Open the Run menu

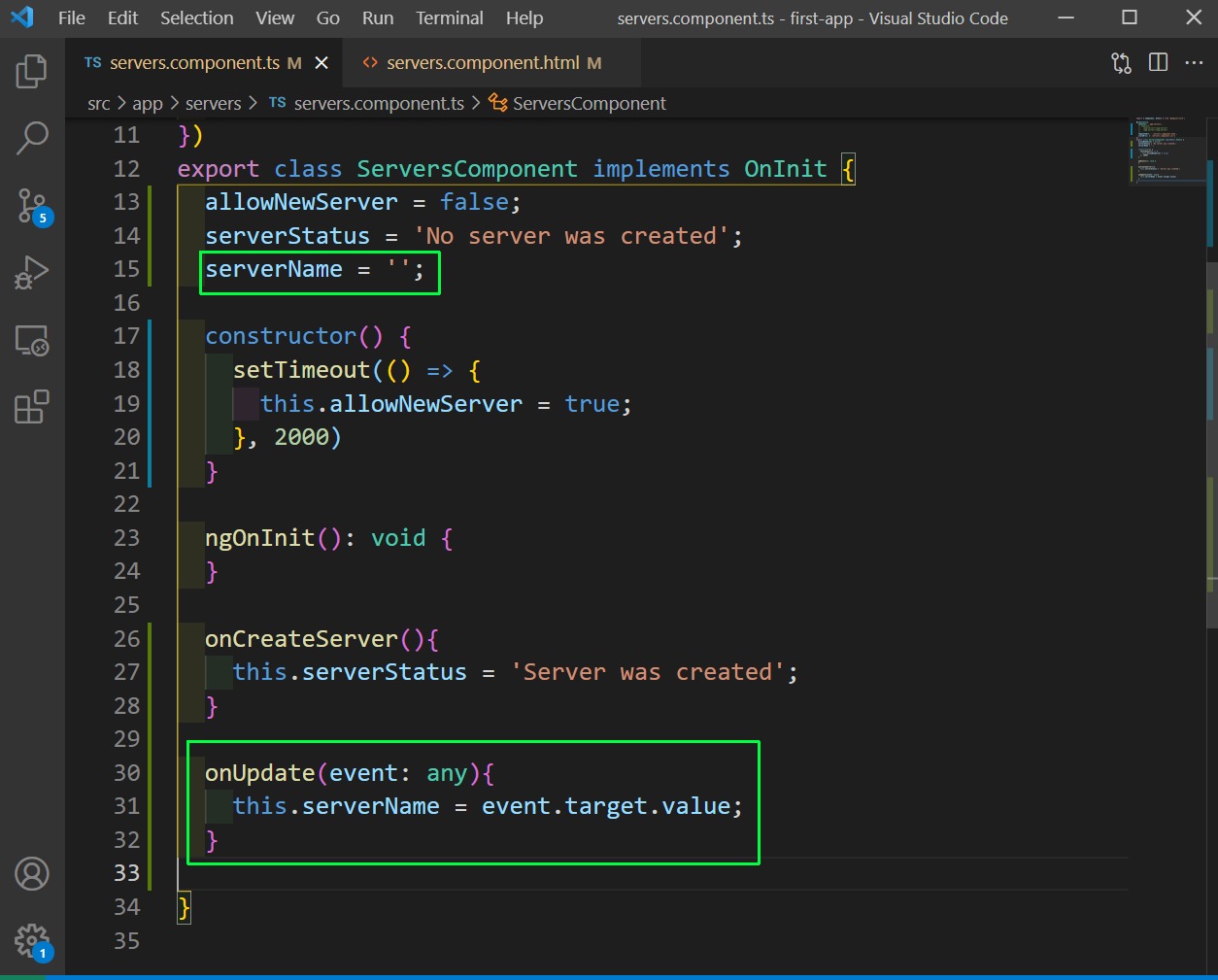tap(378, 17)
